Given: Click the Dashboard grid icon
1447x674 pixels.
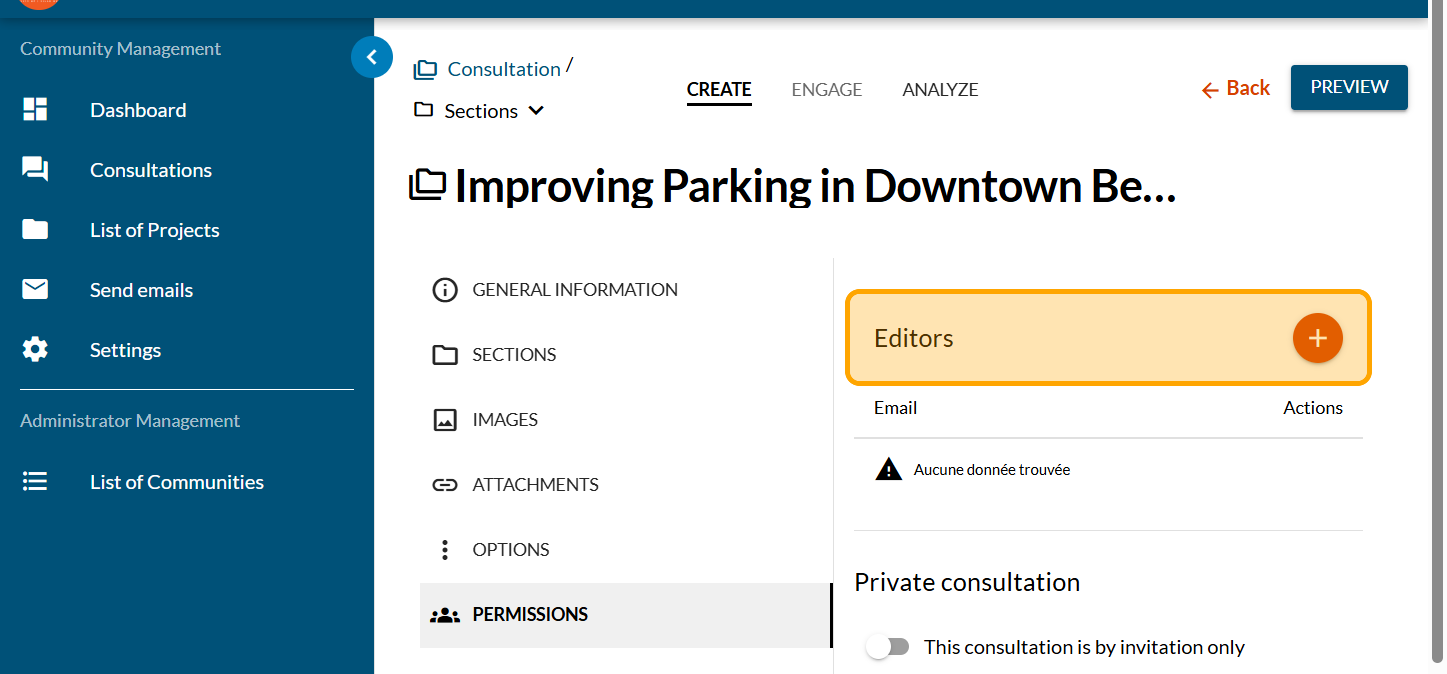Looking at the screenshot, I should pyautogui.click(x=35, y=110).
